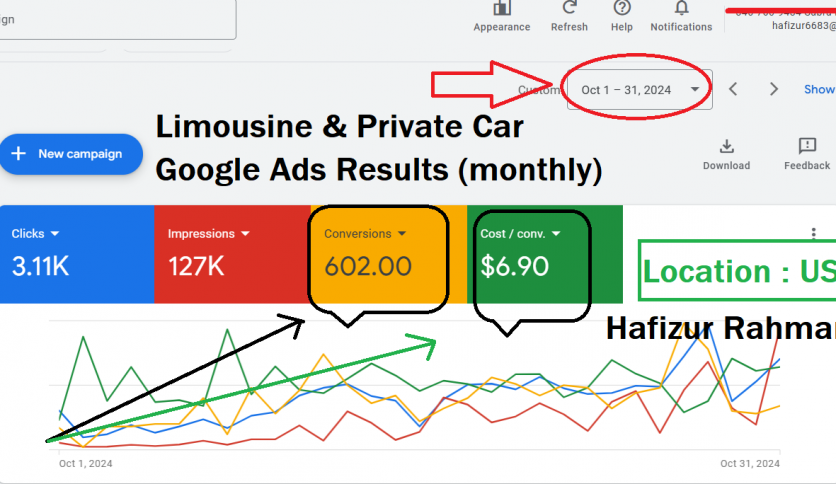Click the Download icon
The image size is (836, 484).
[x=726, y=146]
